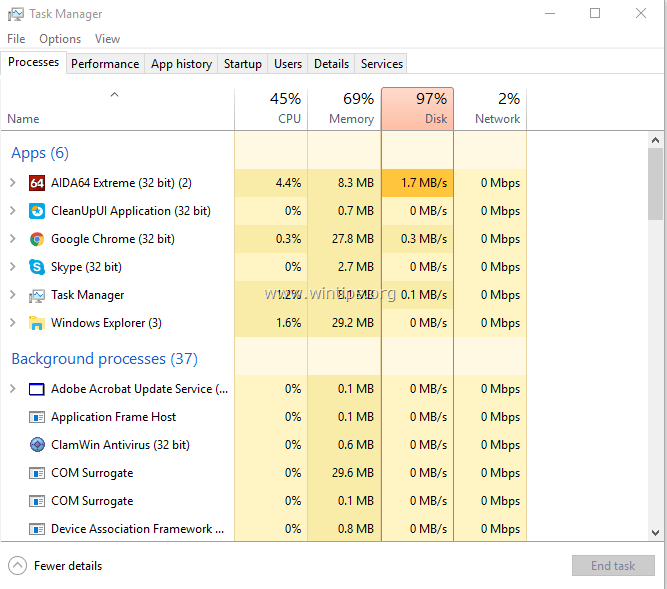Switch to the Performance tab
The width and height of the screenshot is (667, 589).
[105, 64]
